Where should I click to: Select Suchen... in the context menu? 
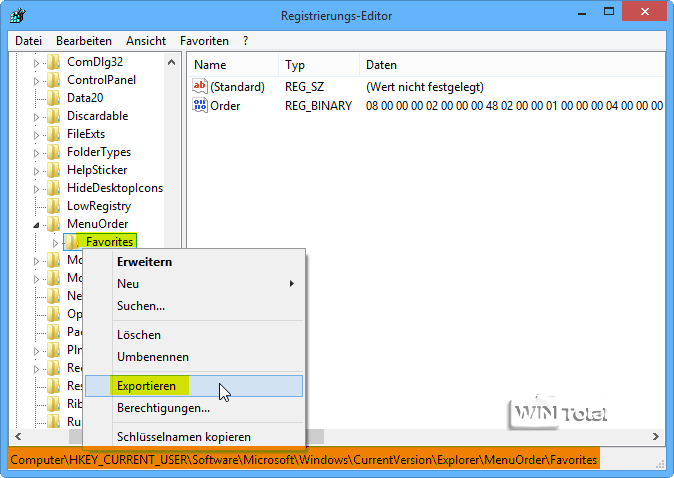click(194, 306)
